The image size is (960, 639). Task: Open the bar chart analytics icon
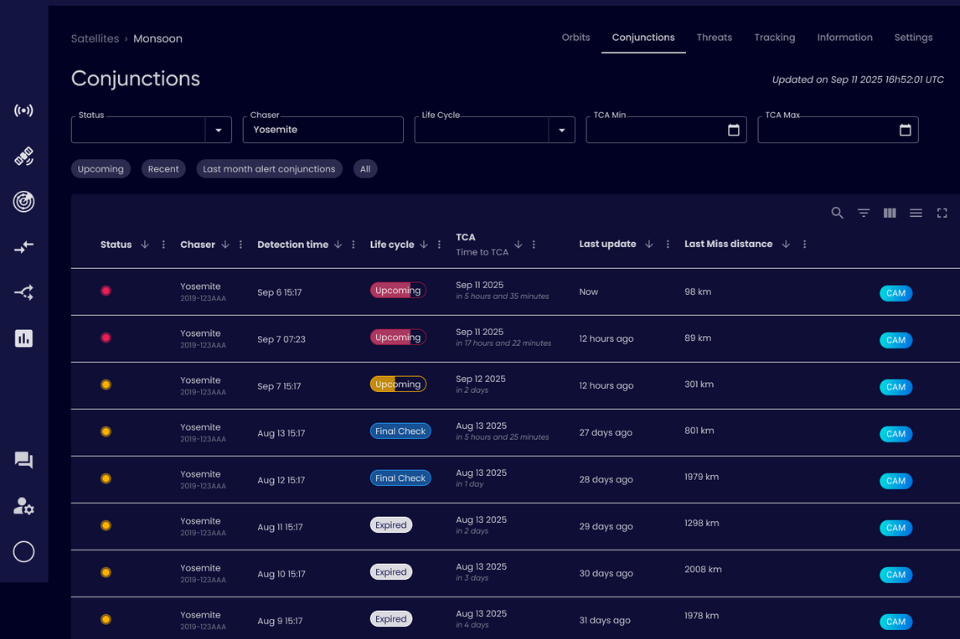tap(24, 338)
